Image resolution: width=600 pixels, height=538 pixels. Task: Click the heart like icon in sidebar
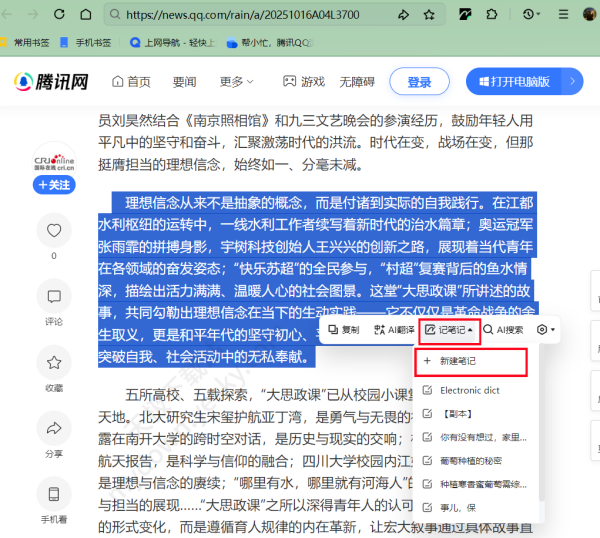(54, 231)
